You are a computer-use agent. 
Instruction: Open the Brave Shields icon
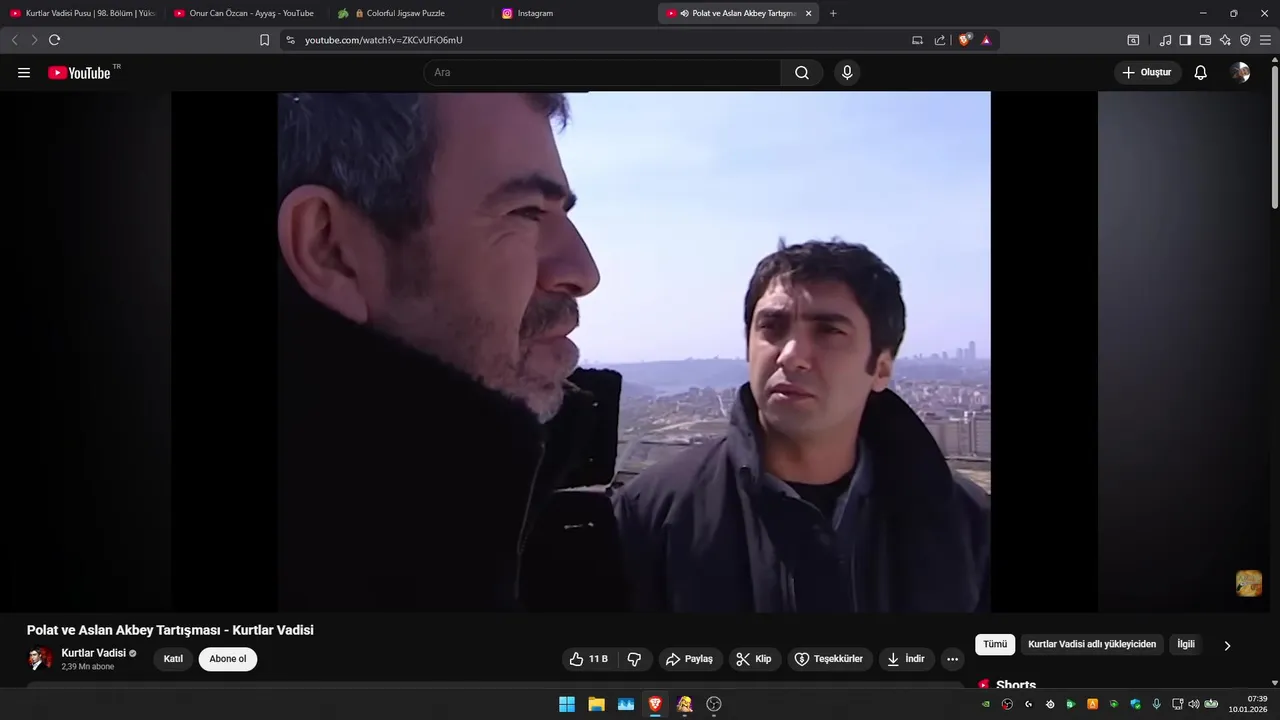[x=965, y=40]
